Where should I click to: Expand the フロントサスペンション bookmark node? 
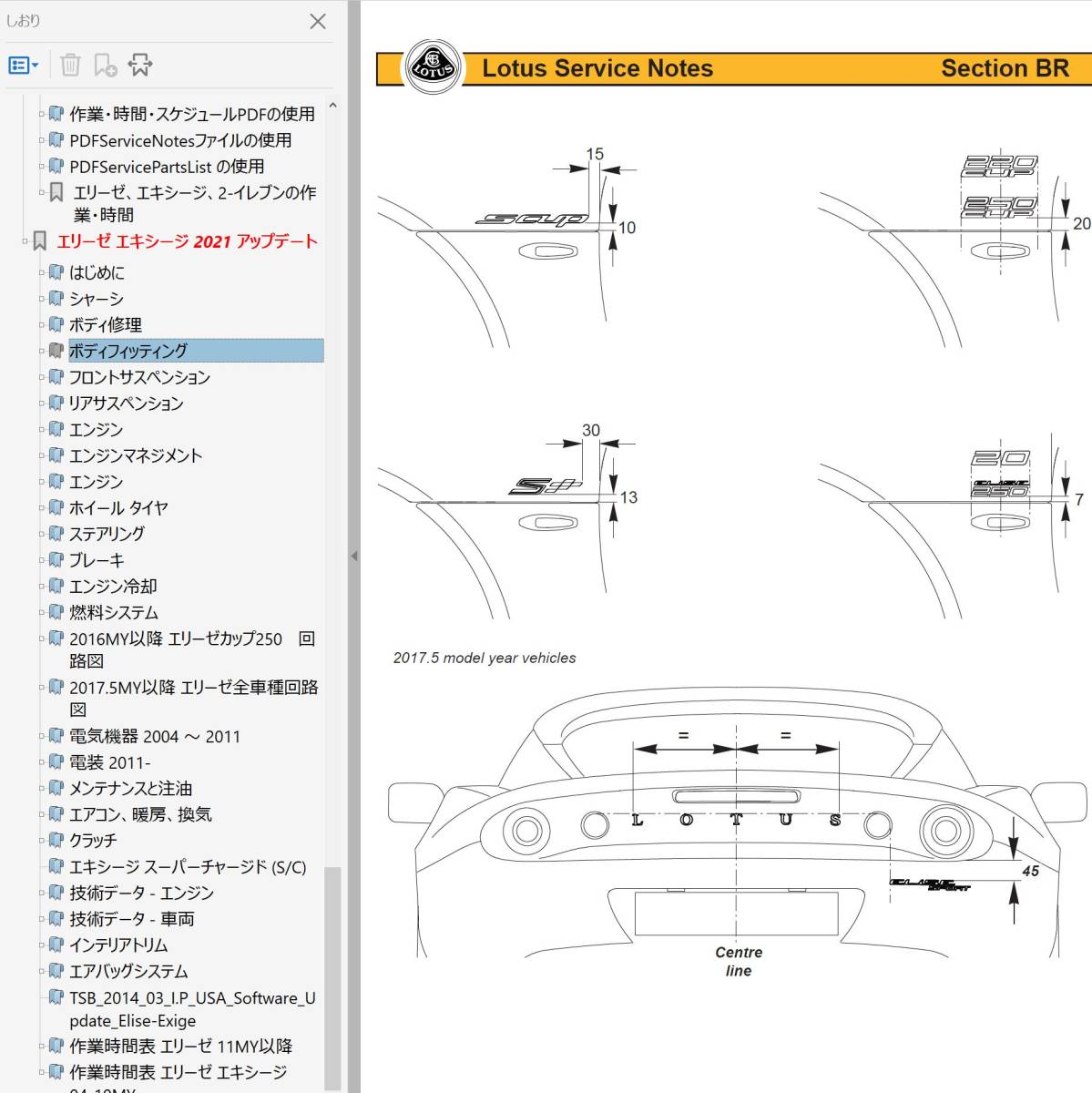tap(42, 377)
